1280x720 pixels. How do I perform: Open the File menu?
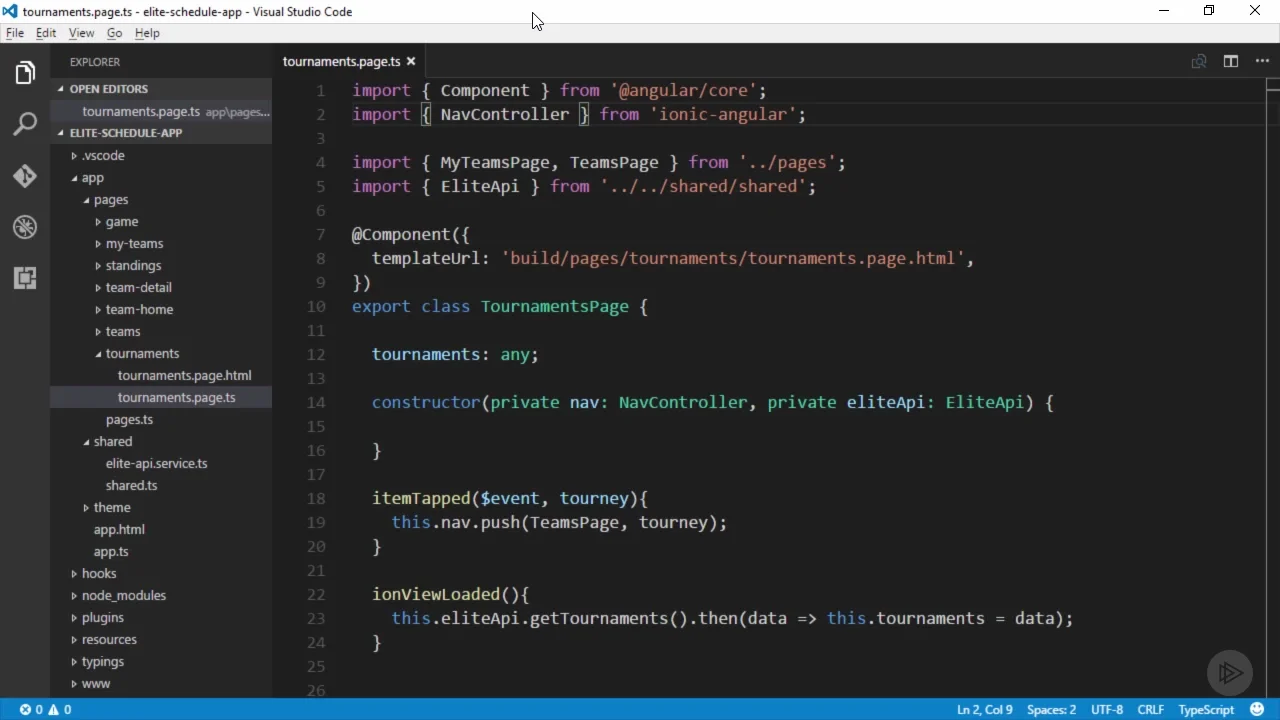[15, 33]
